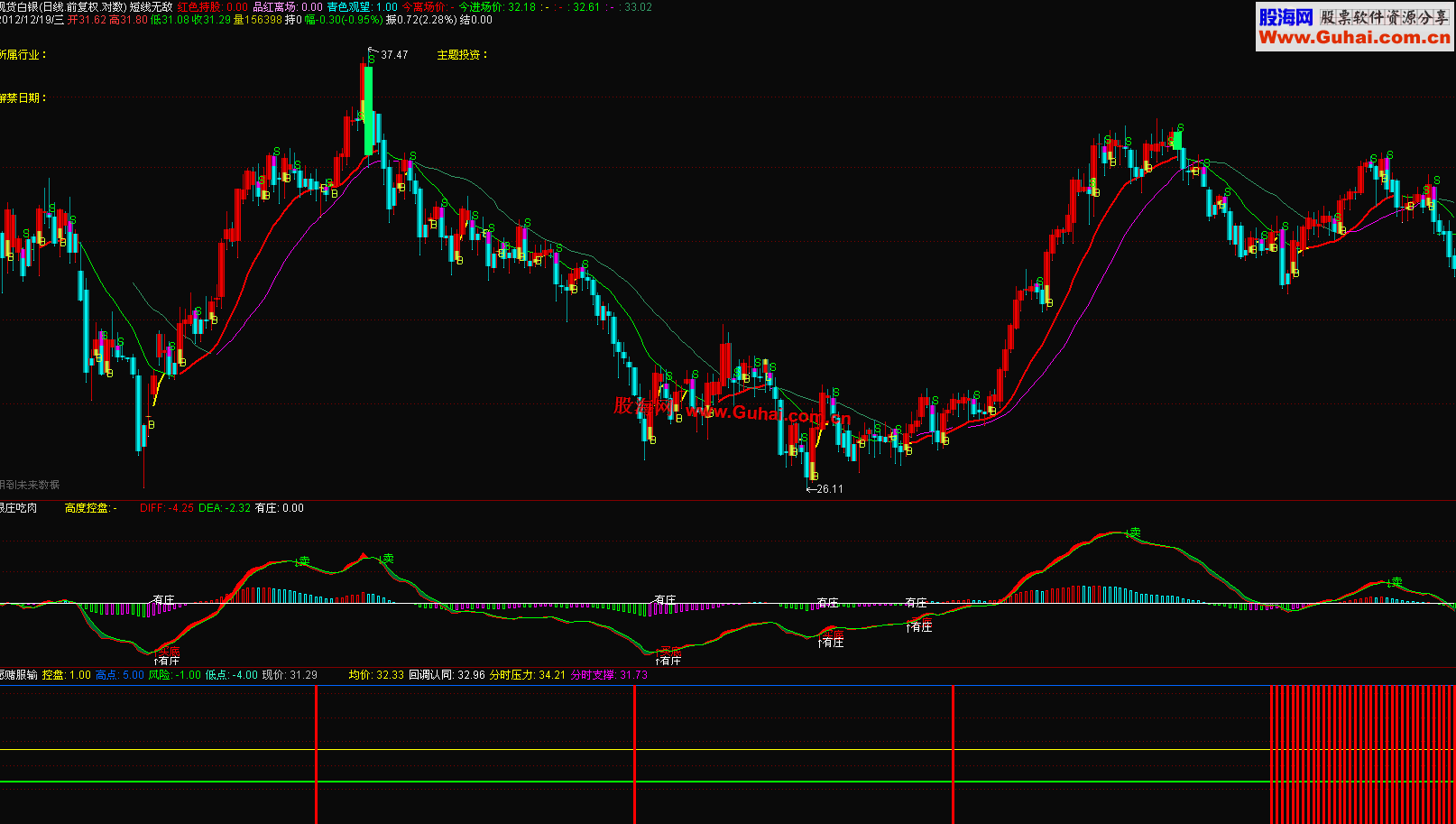The width and height of the screenshot is (1456, 824).
Task: Click the 26.11 low price marker
Action: tap(829, 489)
